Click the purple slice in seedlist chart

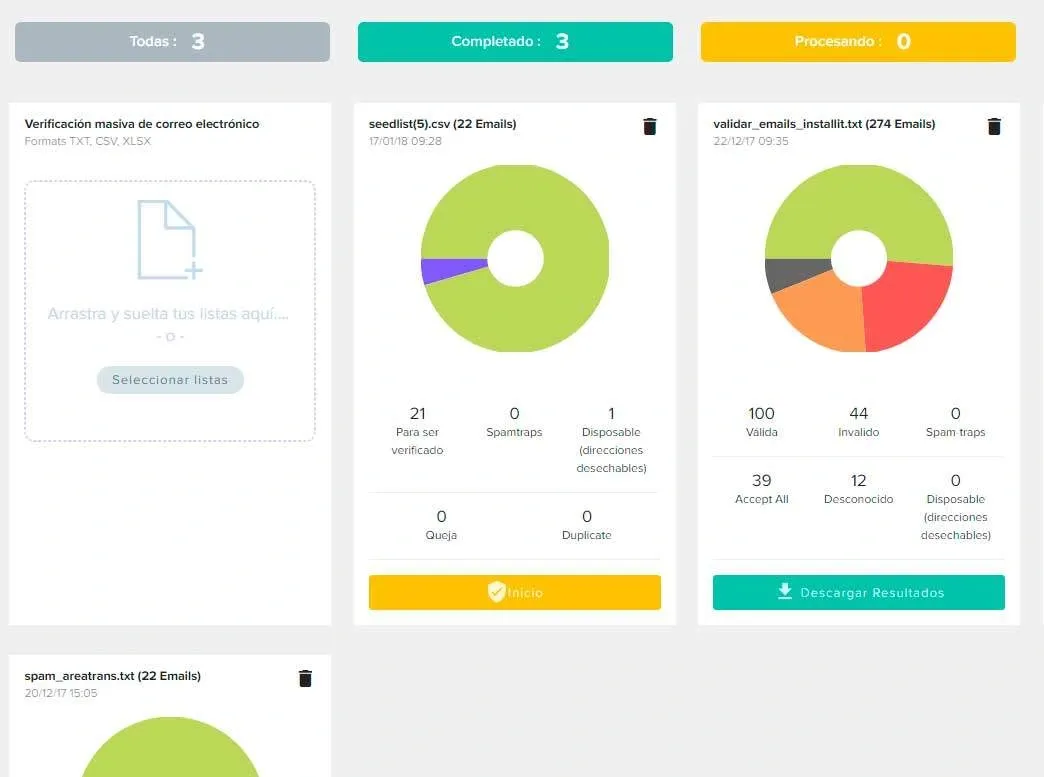click(445, 270)
